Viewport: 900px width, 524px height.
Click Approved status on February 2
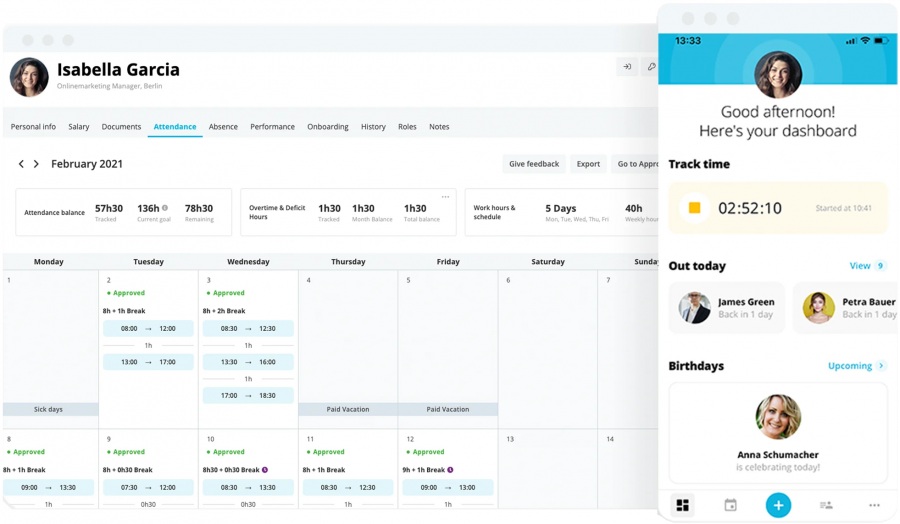pyautogui.click(x=126, y=293)
